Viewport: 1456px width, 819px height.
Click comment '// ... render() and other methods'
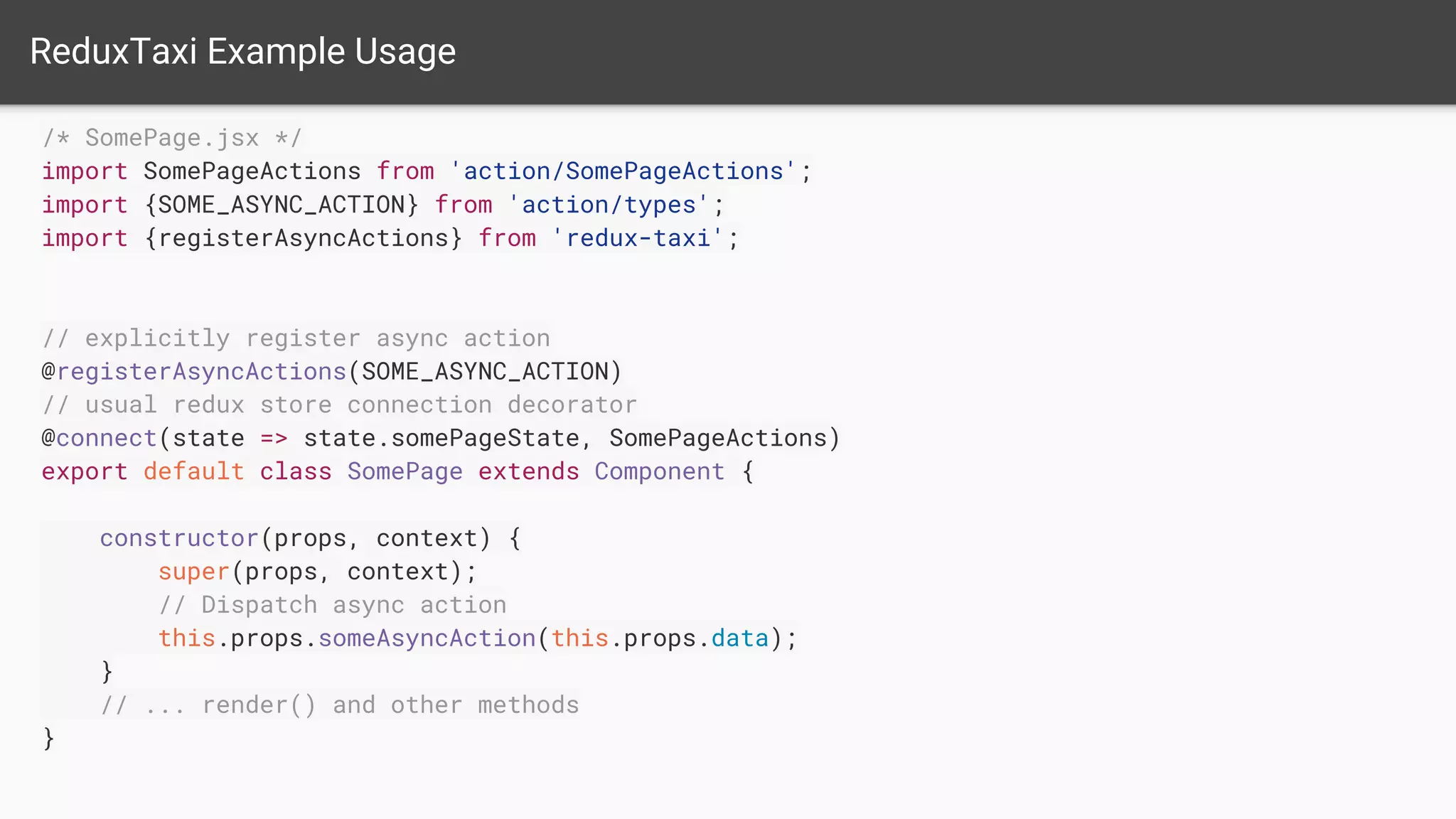coord(340,706)
